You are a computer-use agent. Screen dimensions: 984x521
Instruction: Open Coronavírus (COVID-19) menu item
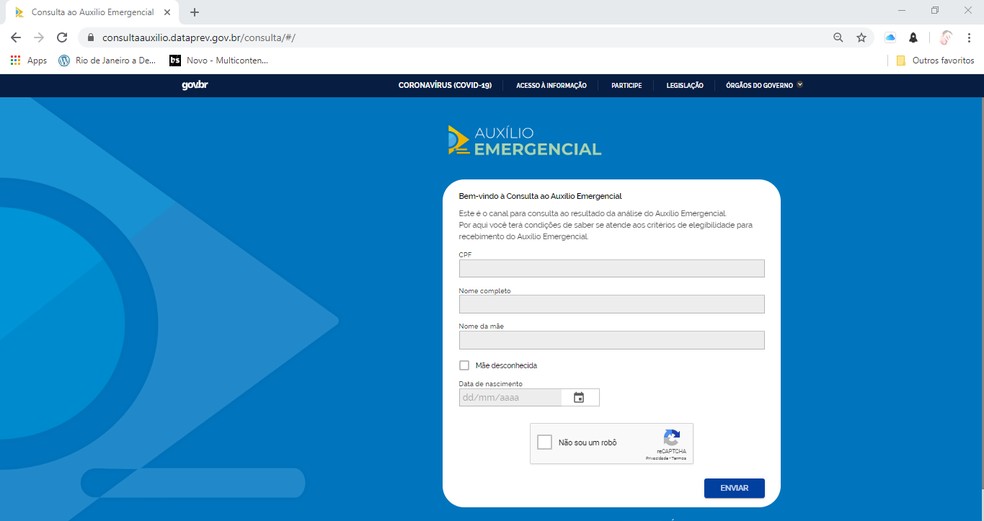(445, 85)
